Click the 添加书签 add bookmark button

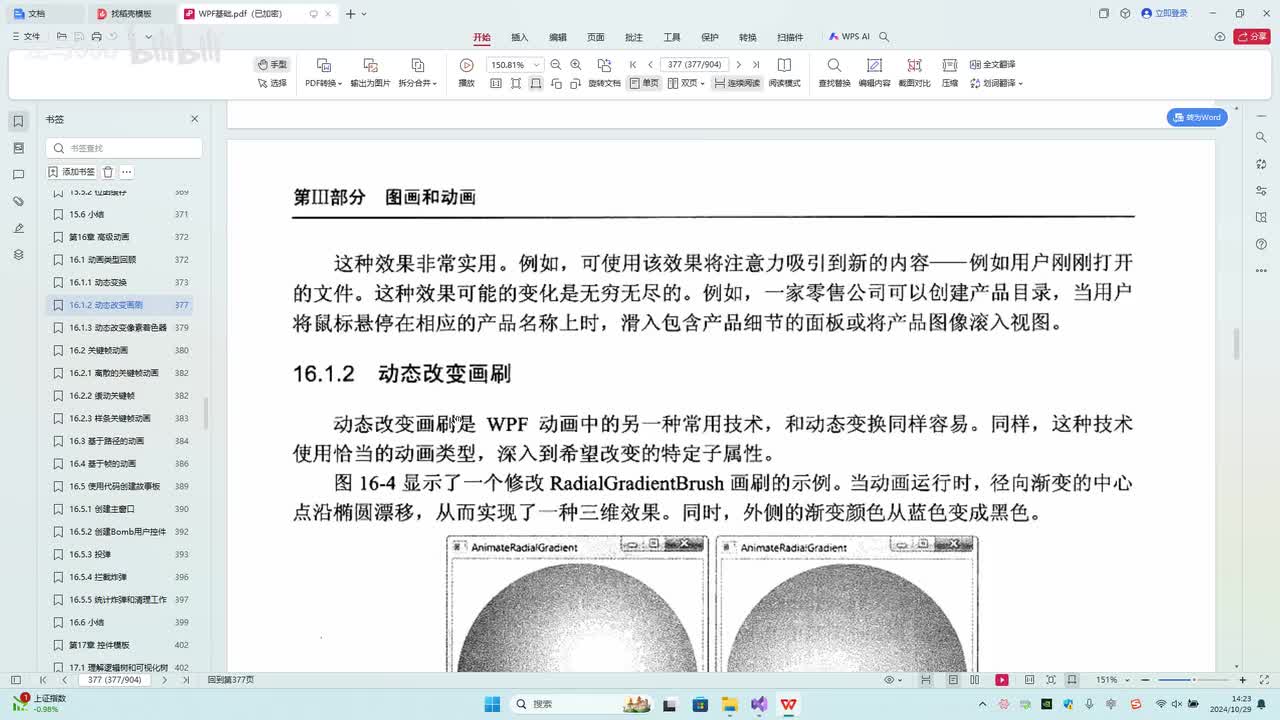point(72,172)
